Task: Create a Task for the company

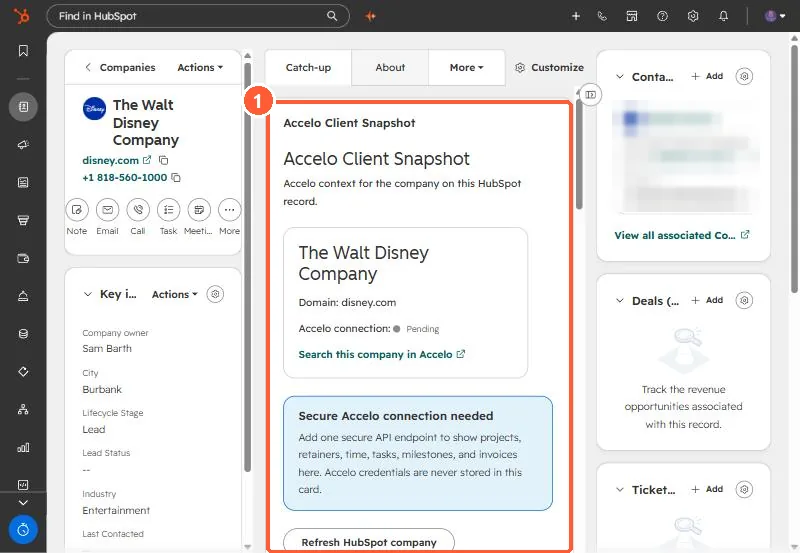Action: (x=168, y=210)
